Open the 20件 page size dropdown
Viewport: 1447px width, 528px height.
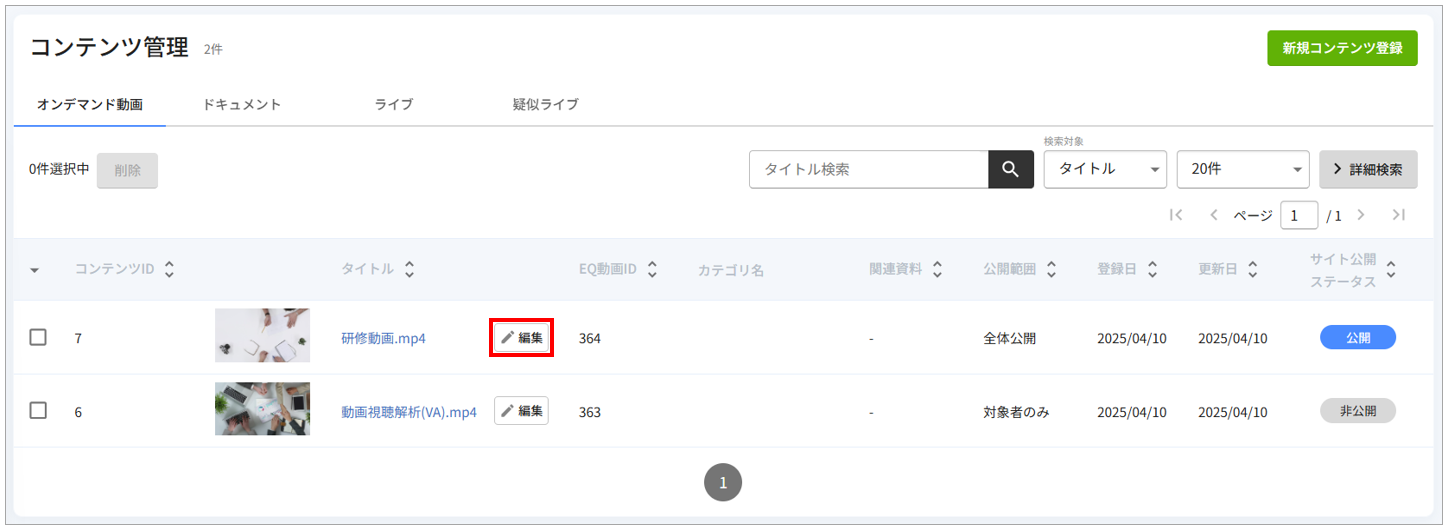click(x=1243, y=169)
